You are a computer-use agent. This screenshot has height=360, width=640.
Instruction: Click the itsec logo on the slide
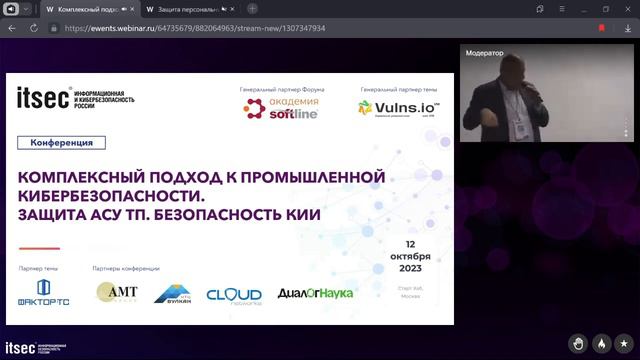click(76, 98)
